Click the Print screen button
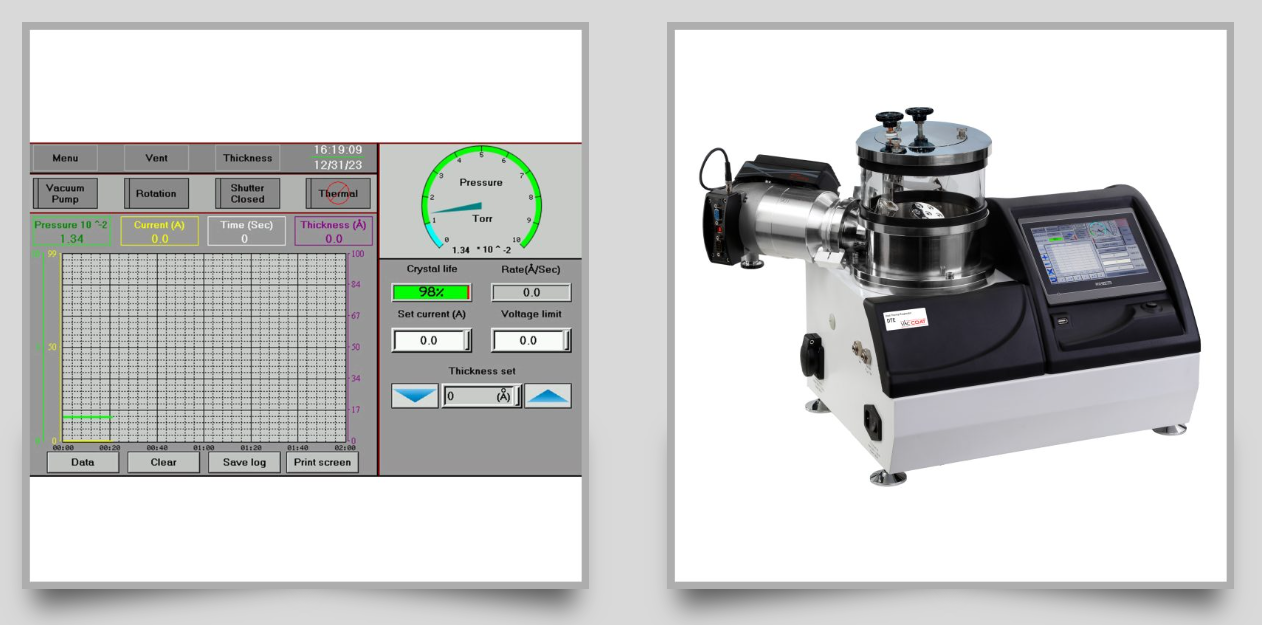 pos(322,462)
